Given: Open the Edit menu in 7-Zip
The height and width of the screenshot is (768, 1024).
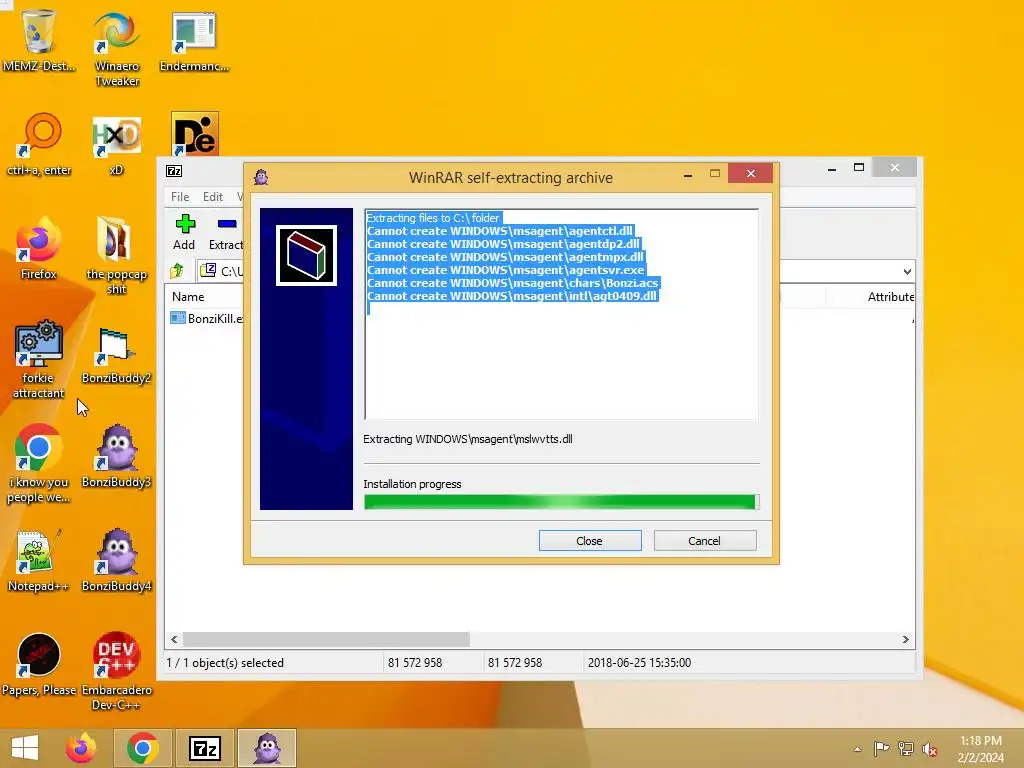Looking at the screenshot, I should 212,197.
